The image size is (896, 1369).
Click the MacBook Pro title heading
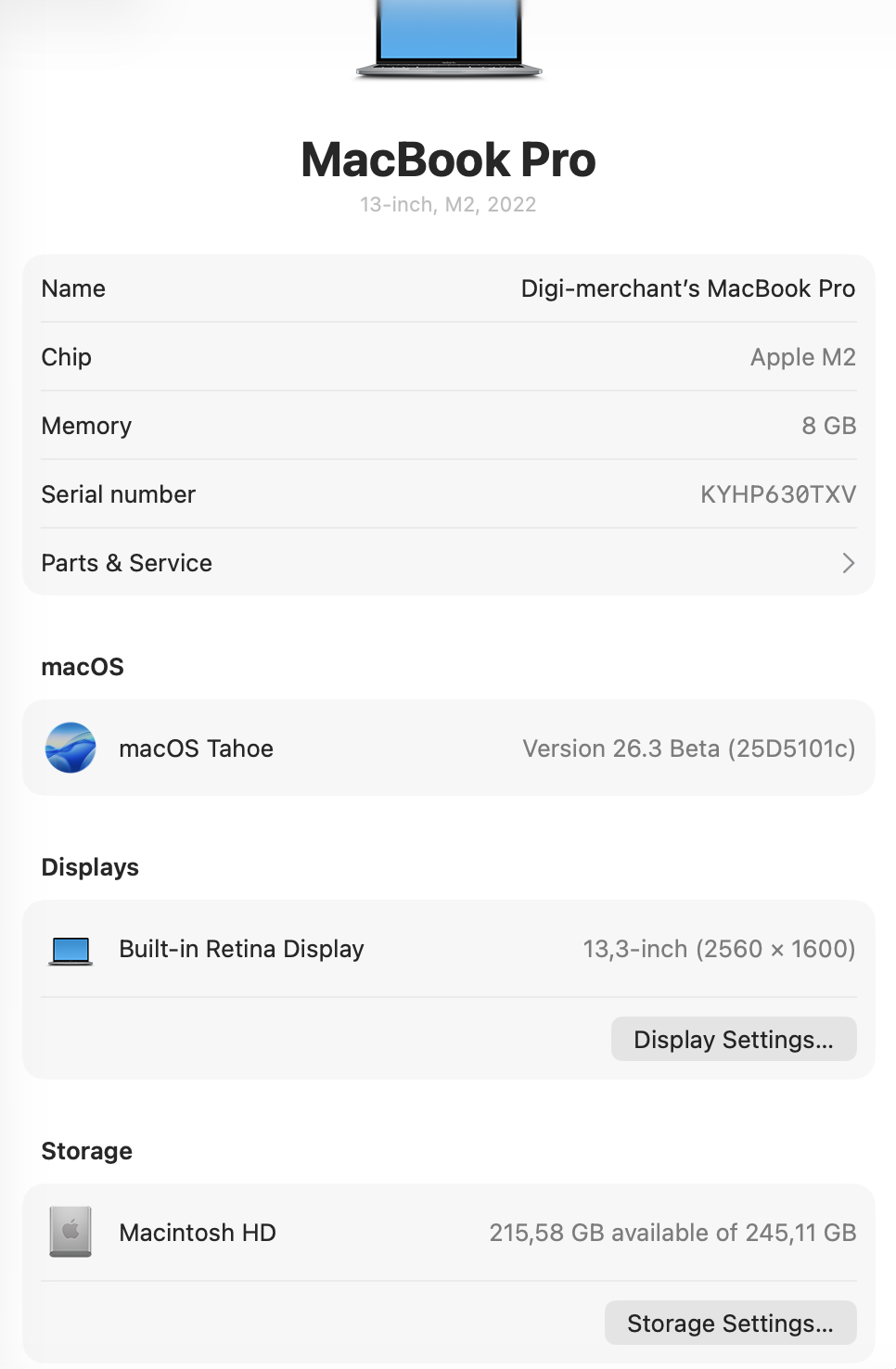tap(449, 160)
